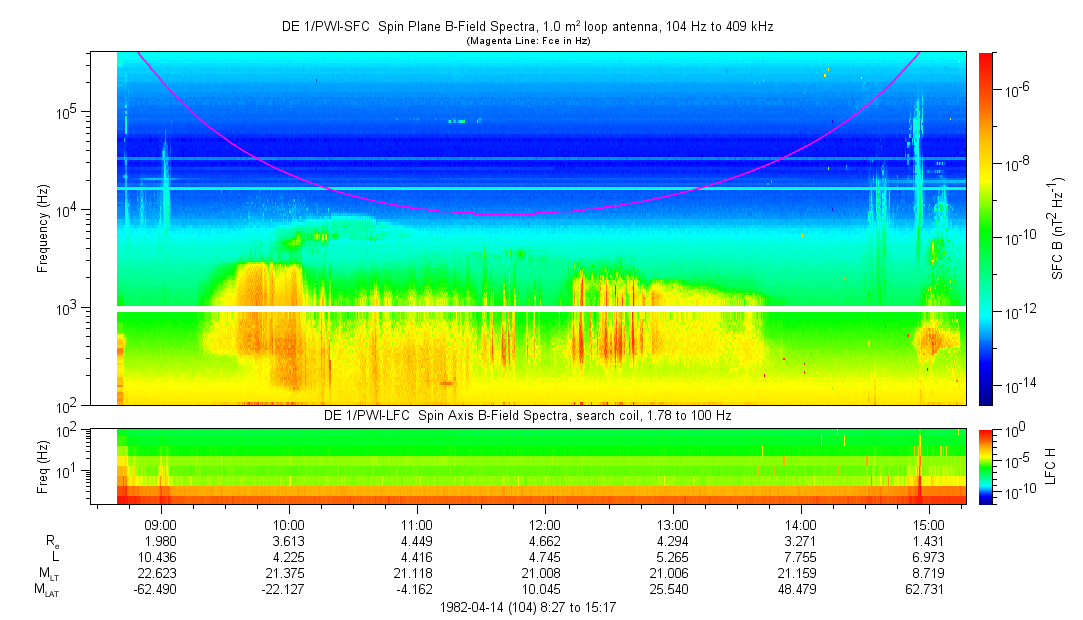This screenshot has height=620, width=1083.
Task: Click the Re value 4.662
Action: (545, 541)
